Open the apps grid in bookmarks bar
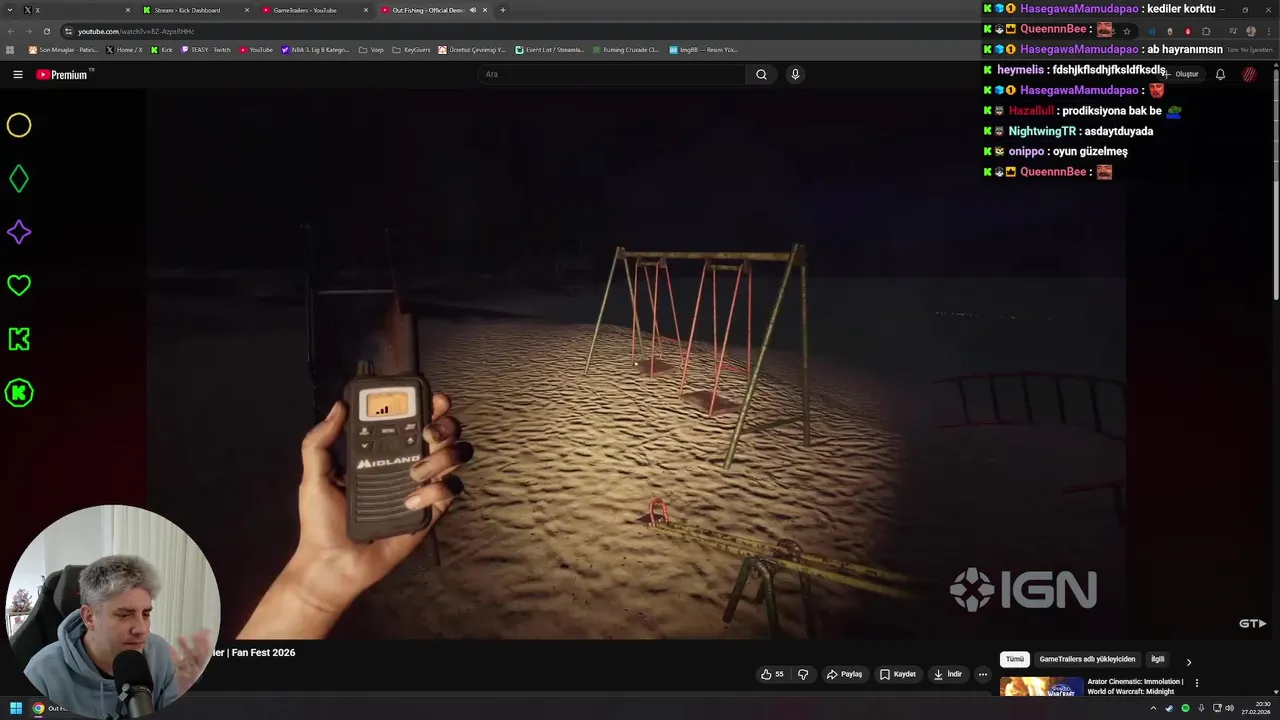The height and width of the screenshot is (720, 1280). coord(11,49)
